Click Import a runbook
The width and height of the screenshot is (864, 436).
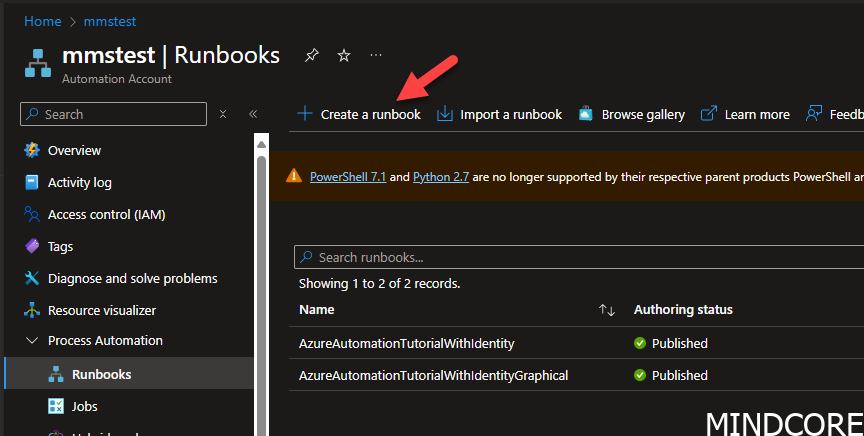click(x=500, y=115)
